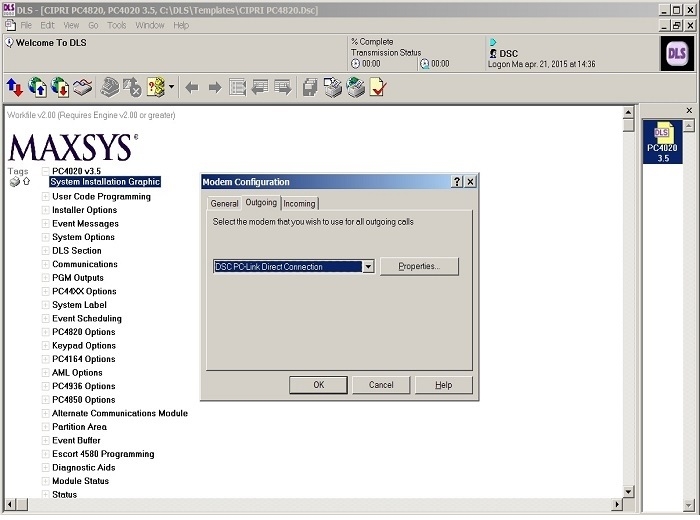
Task: Click the Modem Configuration question mark help button
Action: click(457, 182)
